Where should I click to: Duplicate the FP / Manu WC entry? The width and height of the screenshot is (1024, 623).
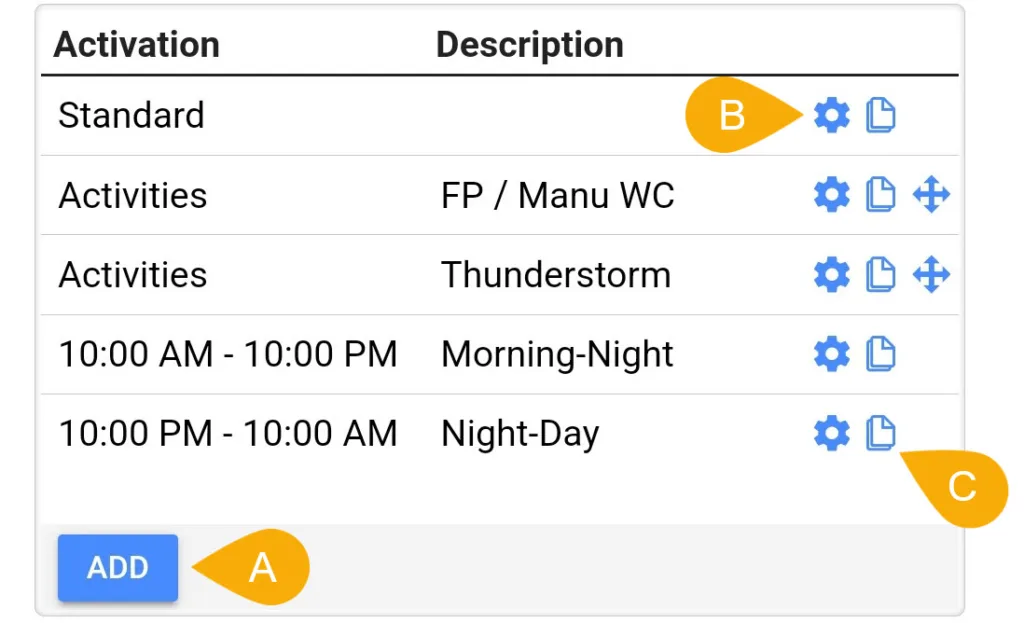[880, 195]
